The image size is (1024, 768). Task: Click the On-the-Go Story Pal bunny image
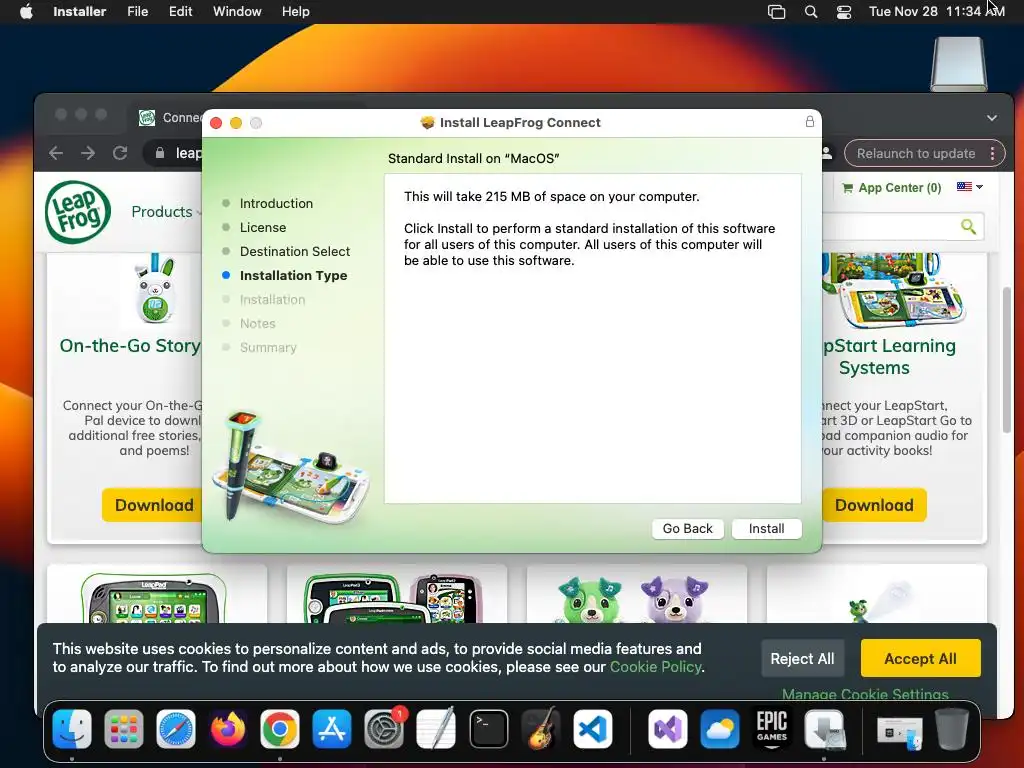coord(154,289)
